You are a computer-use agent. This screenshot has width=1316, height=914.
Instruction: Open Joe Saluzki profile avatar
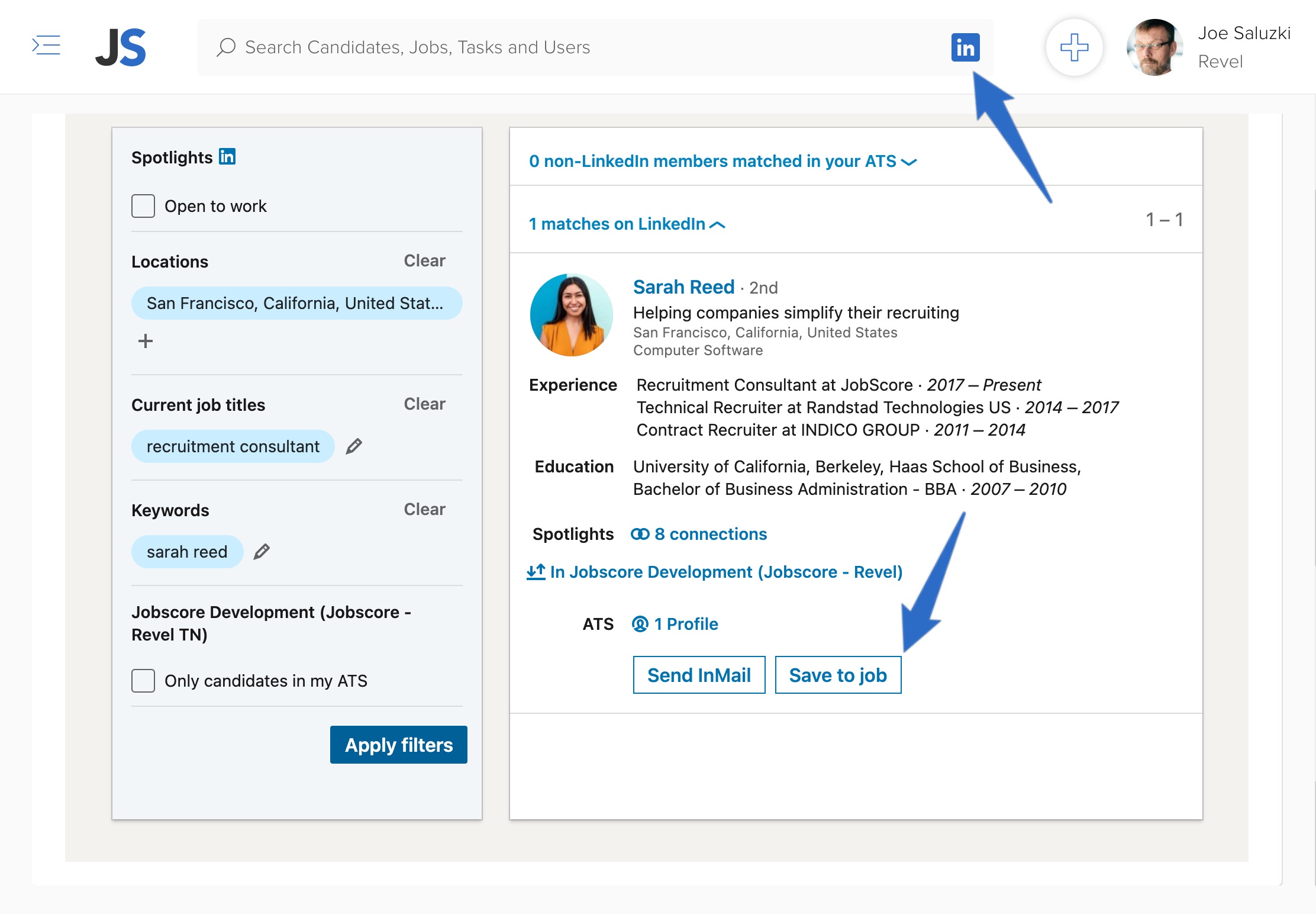pyautogui.click(x=1154, y=47)
